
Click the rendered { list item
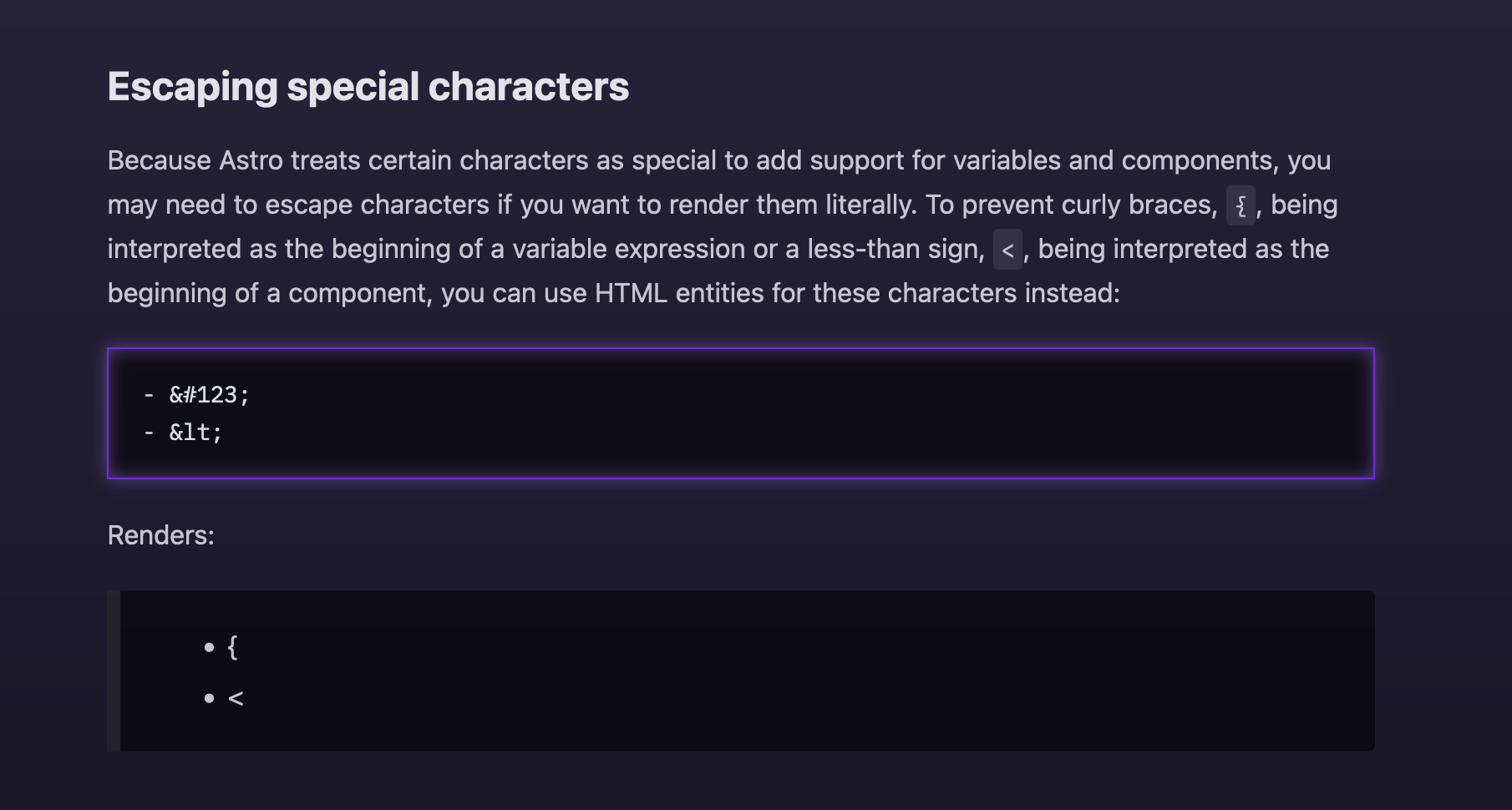(232, 647)
